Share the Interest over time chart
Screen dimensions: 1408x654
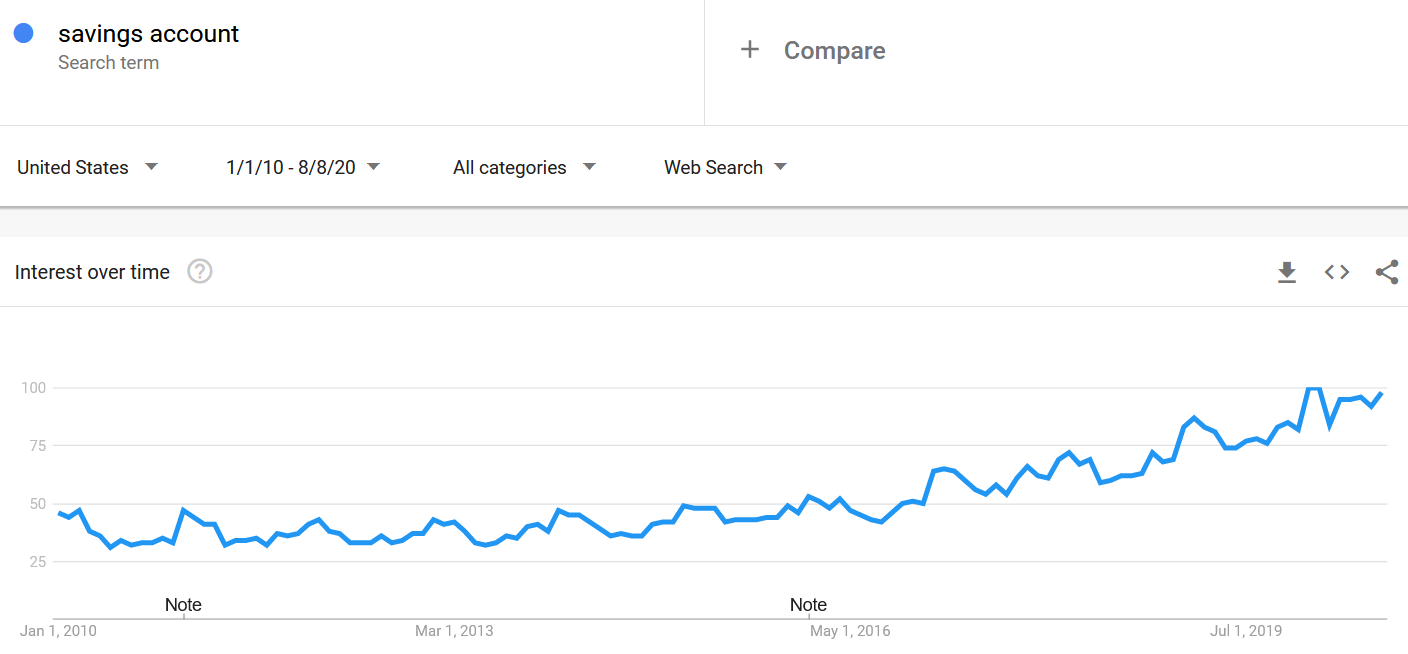(1387, 272)
